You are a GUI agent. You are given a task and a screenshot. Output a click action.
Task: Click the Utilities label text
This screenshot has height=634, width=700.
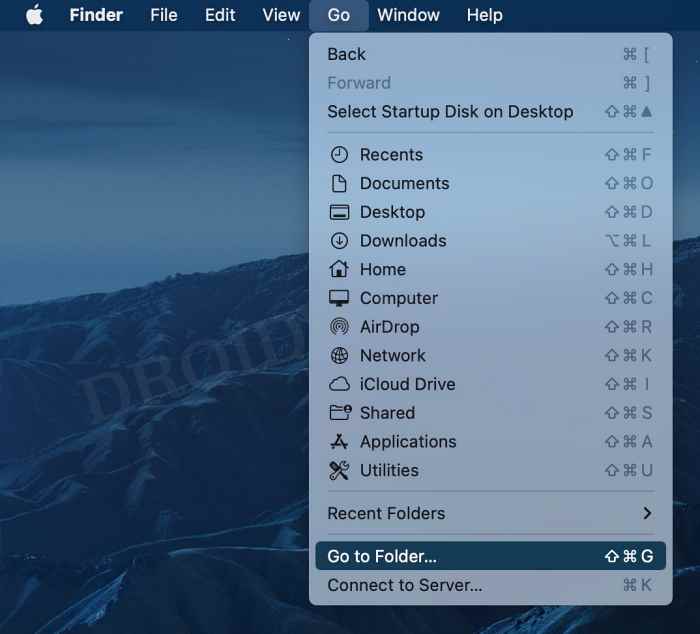[389, 470]
